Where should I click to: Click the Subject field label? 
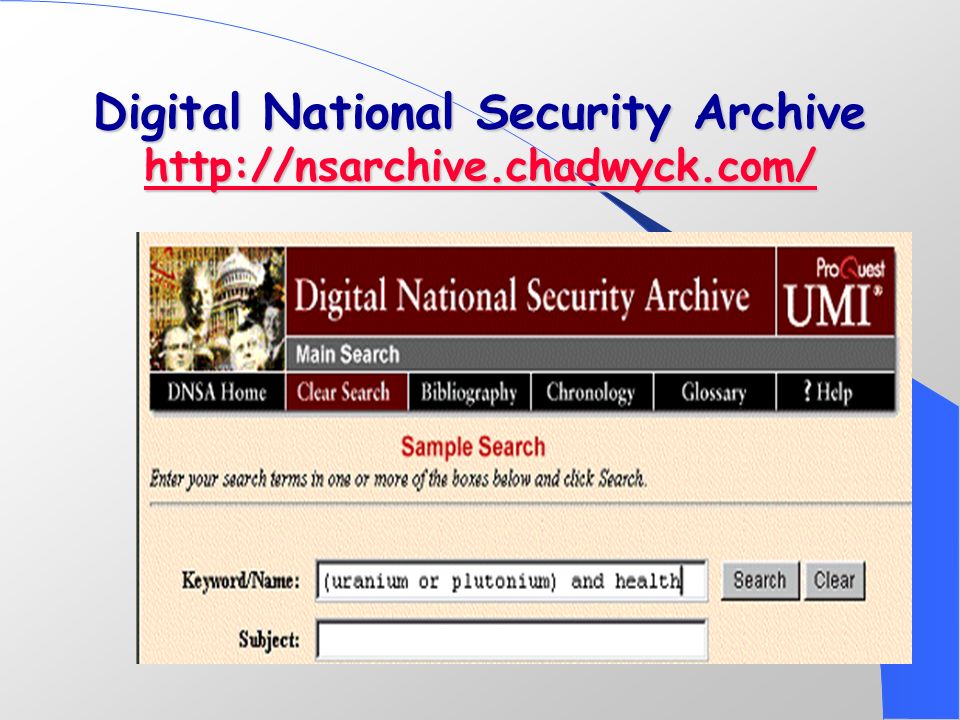(x=269, y=640)
